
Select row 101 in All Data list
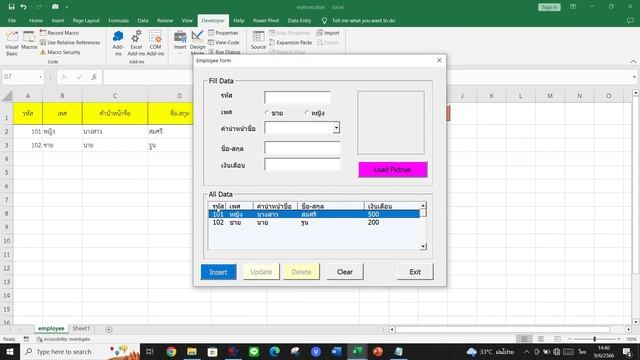click(x=314, y=214)
